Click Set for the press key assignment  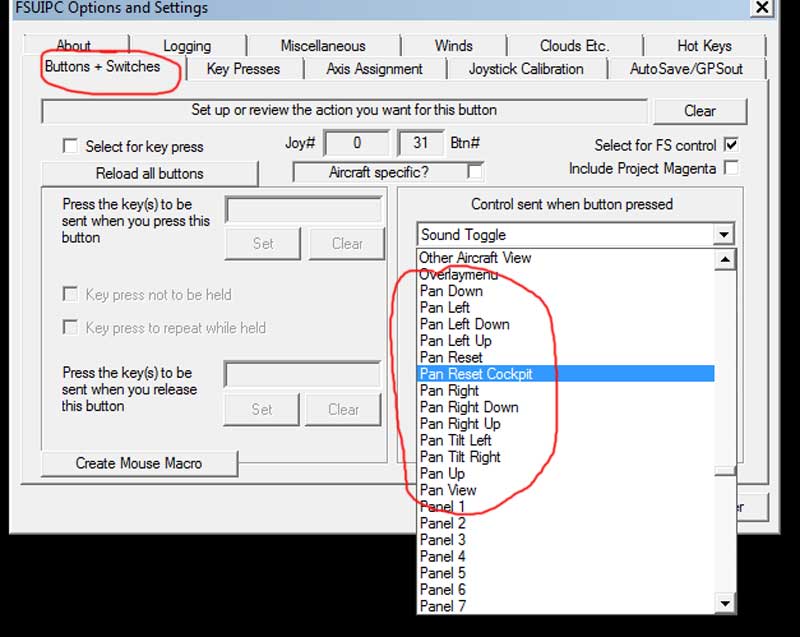[x=263, y=244]
